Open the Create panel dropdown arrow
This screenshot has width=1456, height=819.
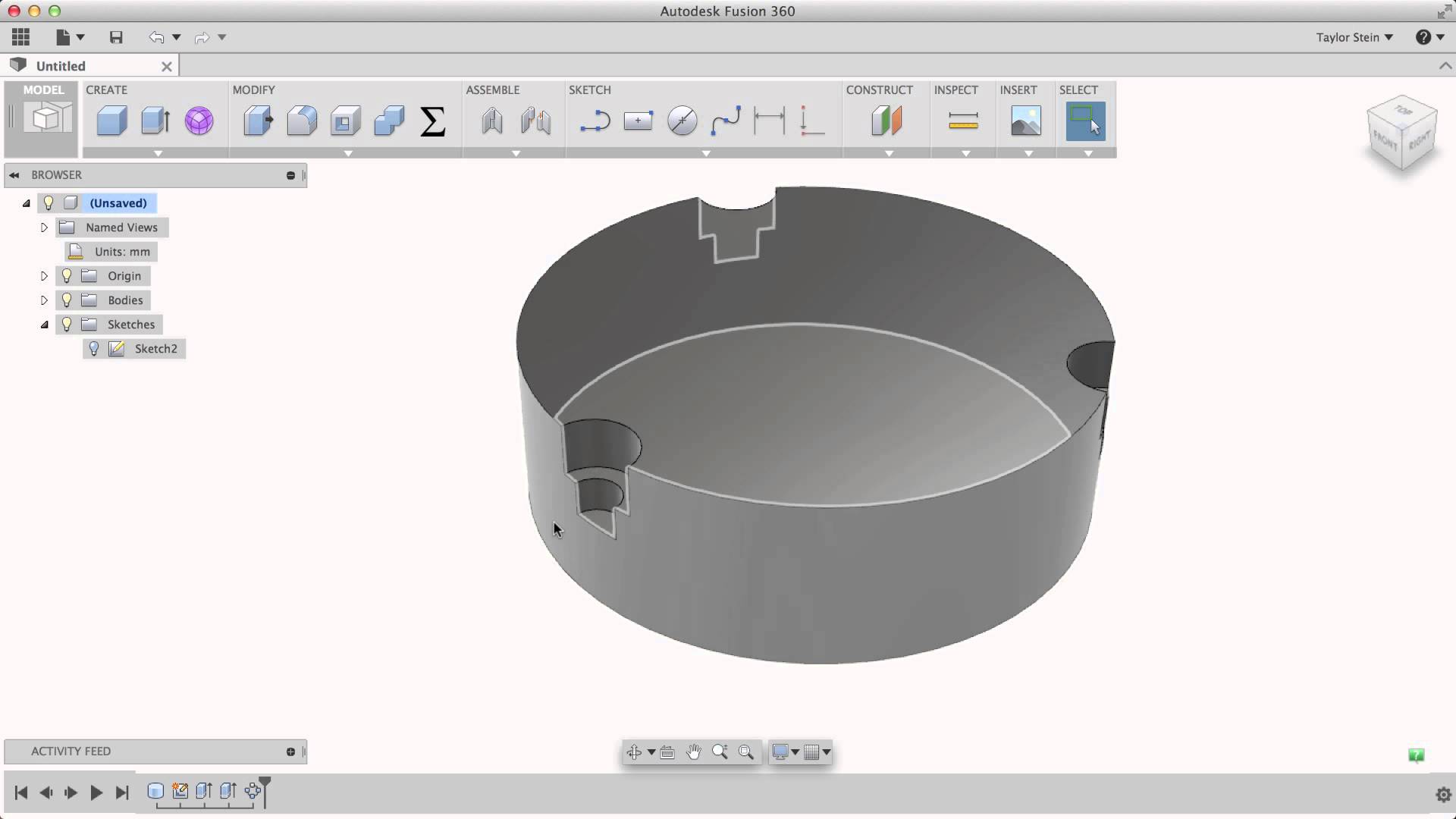coord(157,153)
